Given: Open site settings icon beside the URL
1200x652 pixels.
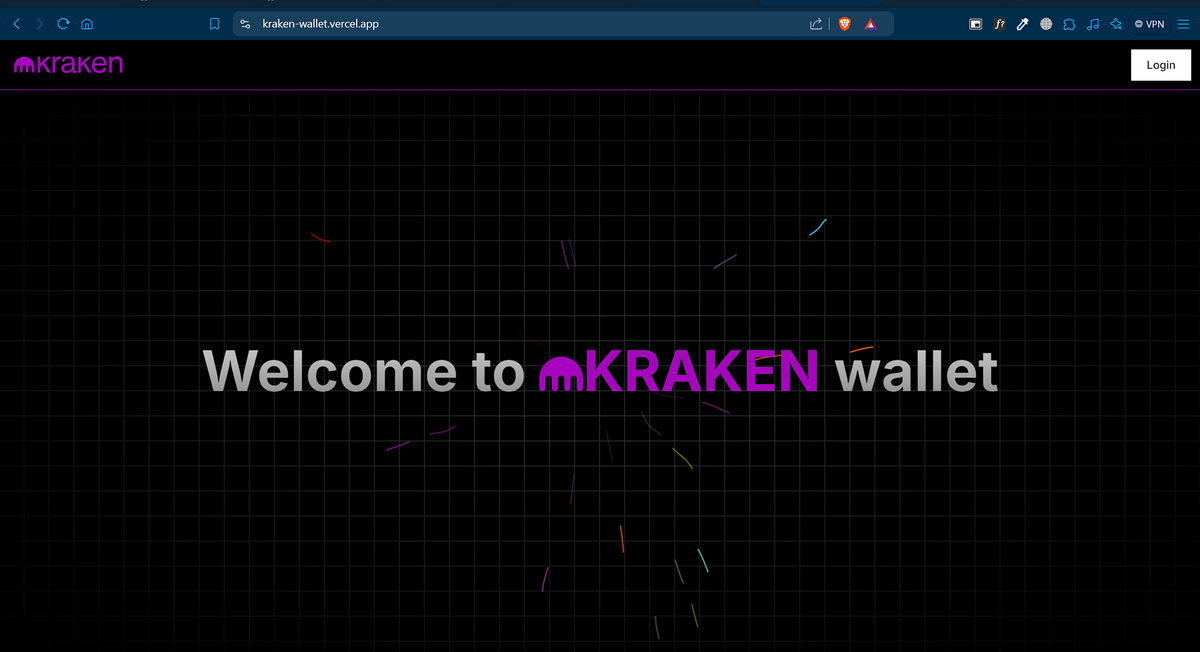Looking at the screenshot, I should tap(246, 24).
